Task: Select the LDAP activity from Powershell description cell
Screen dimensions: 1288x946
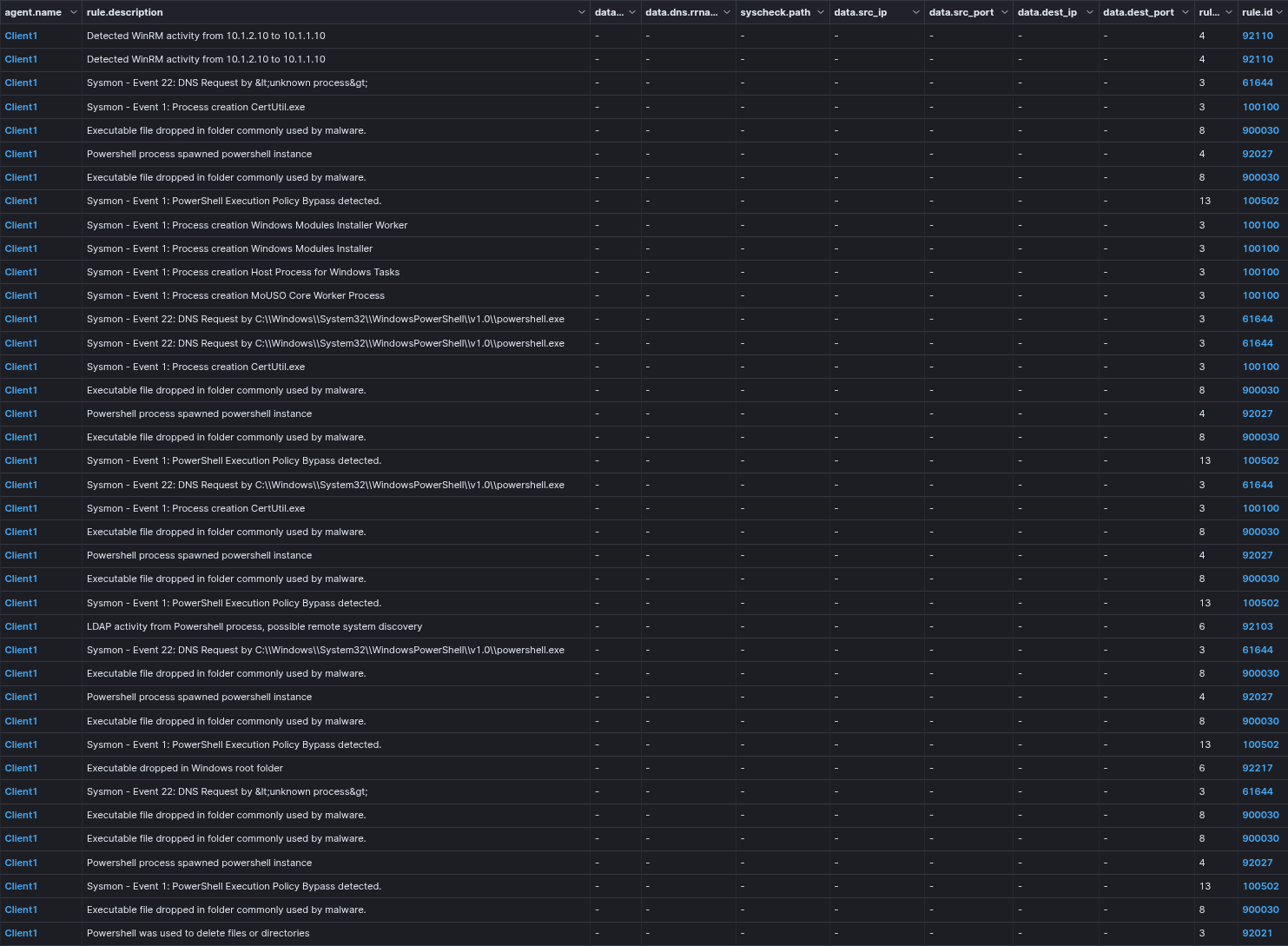Action: point(254,626)
